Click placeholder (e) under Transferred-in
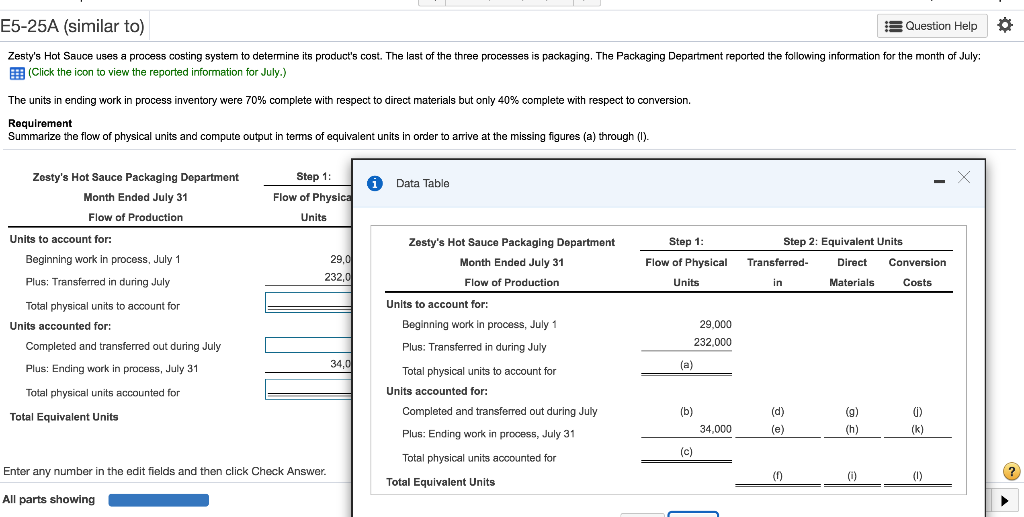Viewport: 1024px width, 517px height. tap(778, 429)
